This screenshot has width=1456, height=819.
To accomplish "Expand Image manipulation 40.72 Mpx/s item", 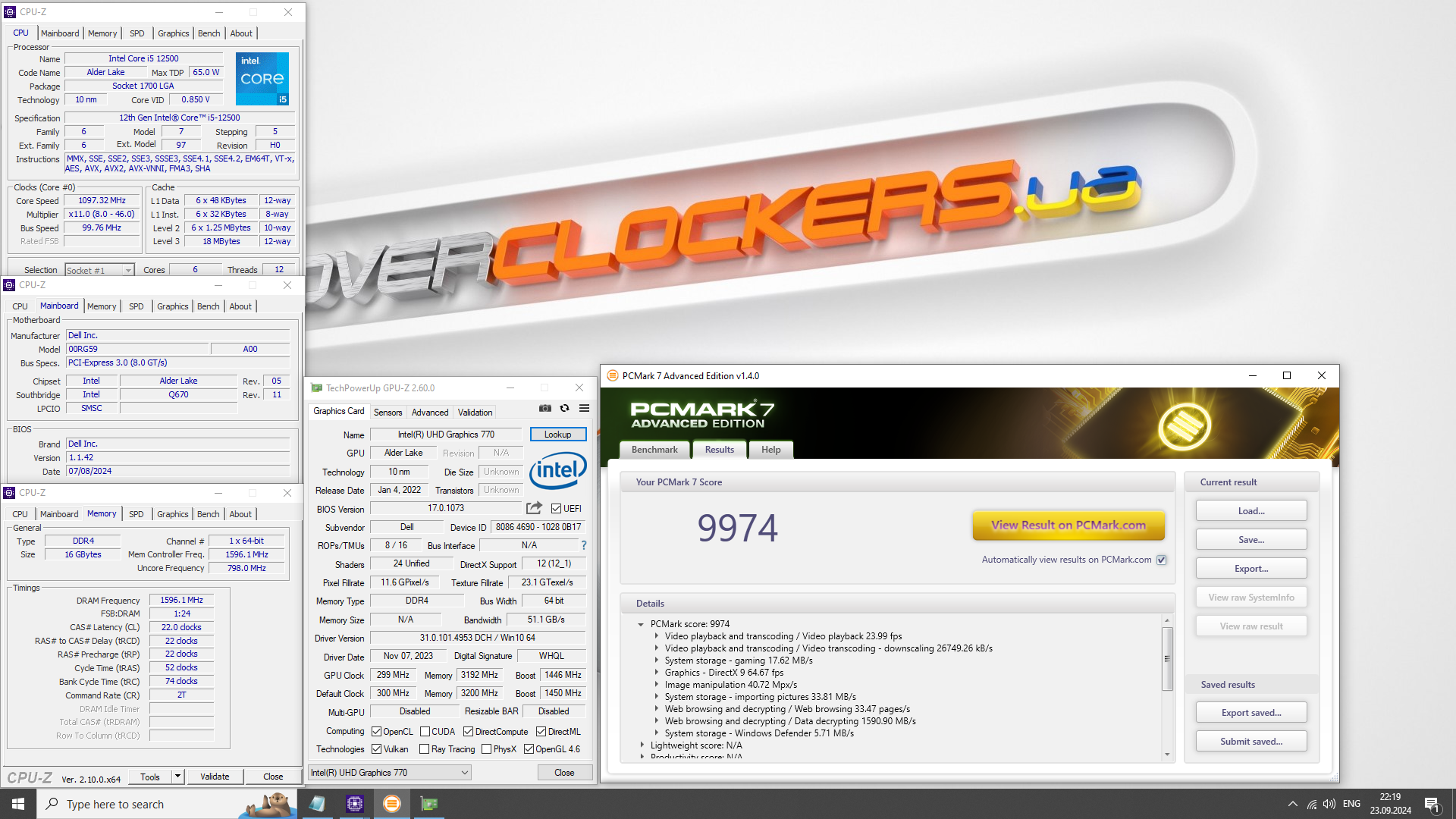I will coord(657,685).
